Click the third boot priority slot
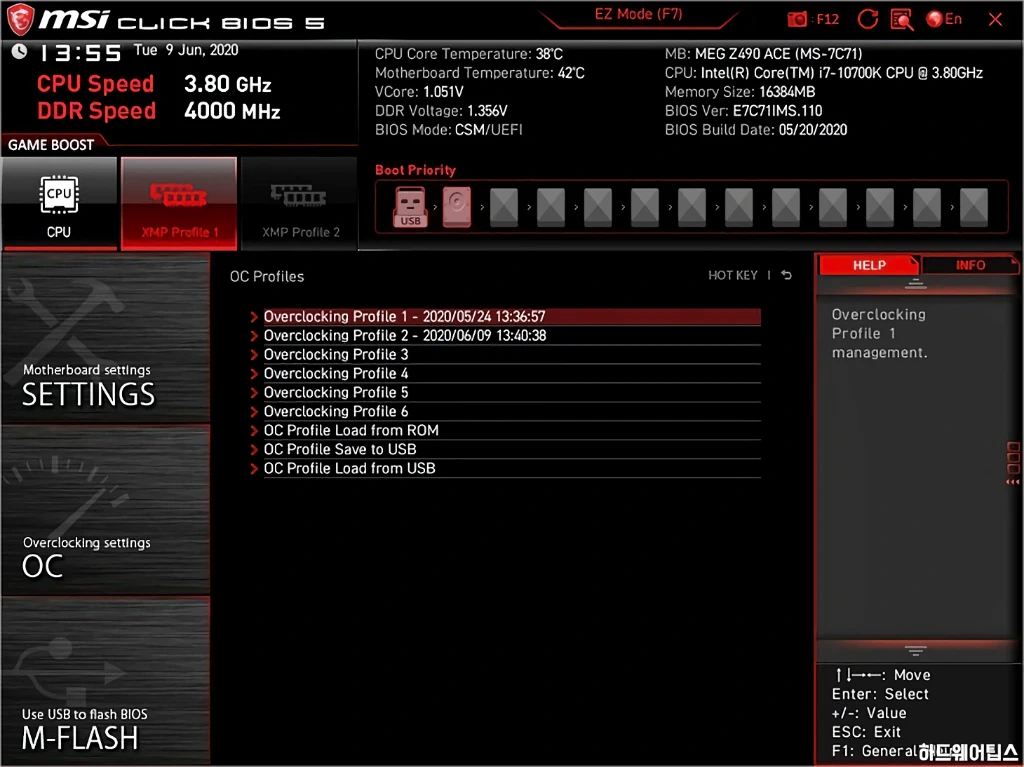1024x767 pixels. click(504, 207)
